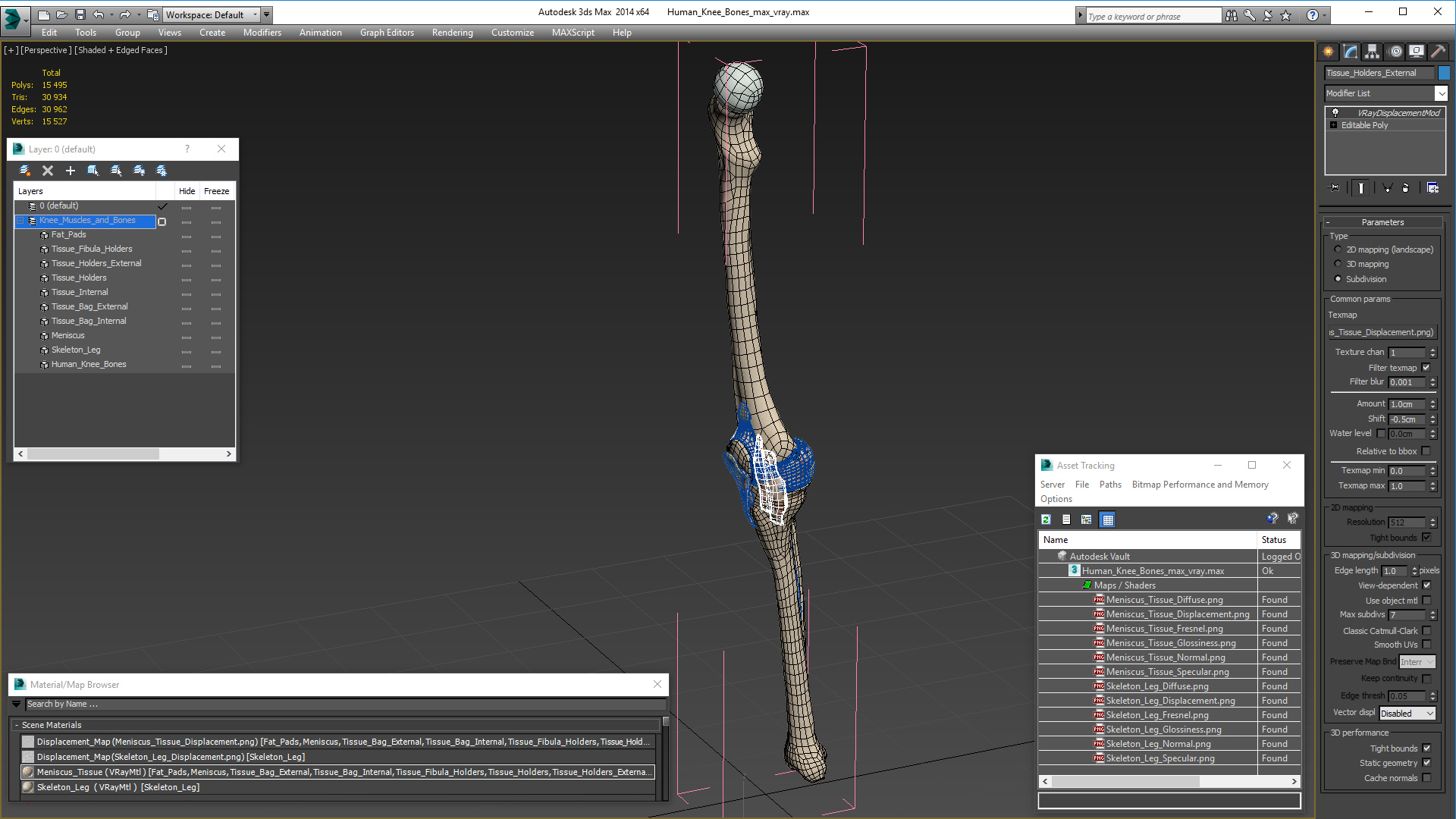Click the Search by Name field
1456x819 pixels.
tap(346, 704)
